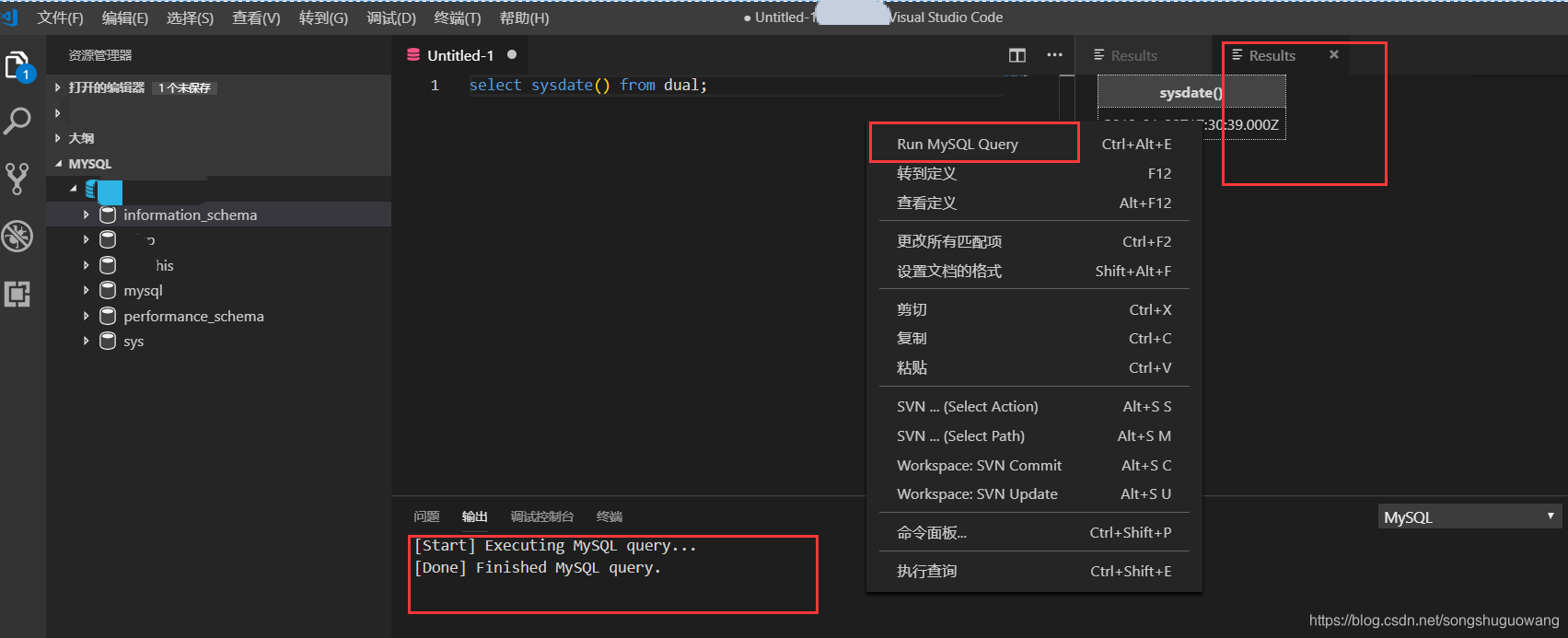The height and width of the screenshot is (638, 1568).
Task: Choose 更改所有匹配项 in context menu
Action: (x=1034, y=241)
